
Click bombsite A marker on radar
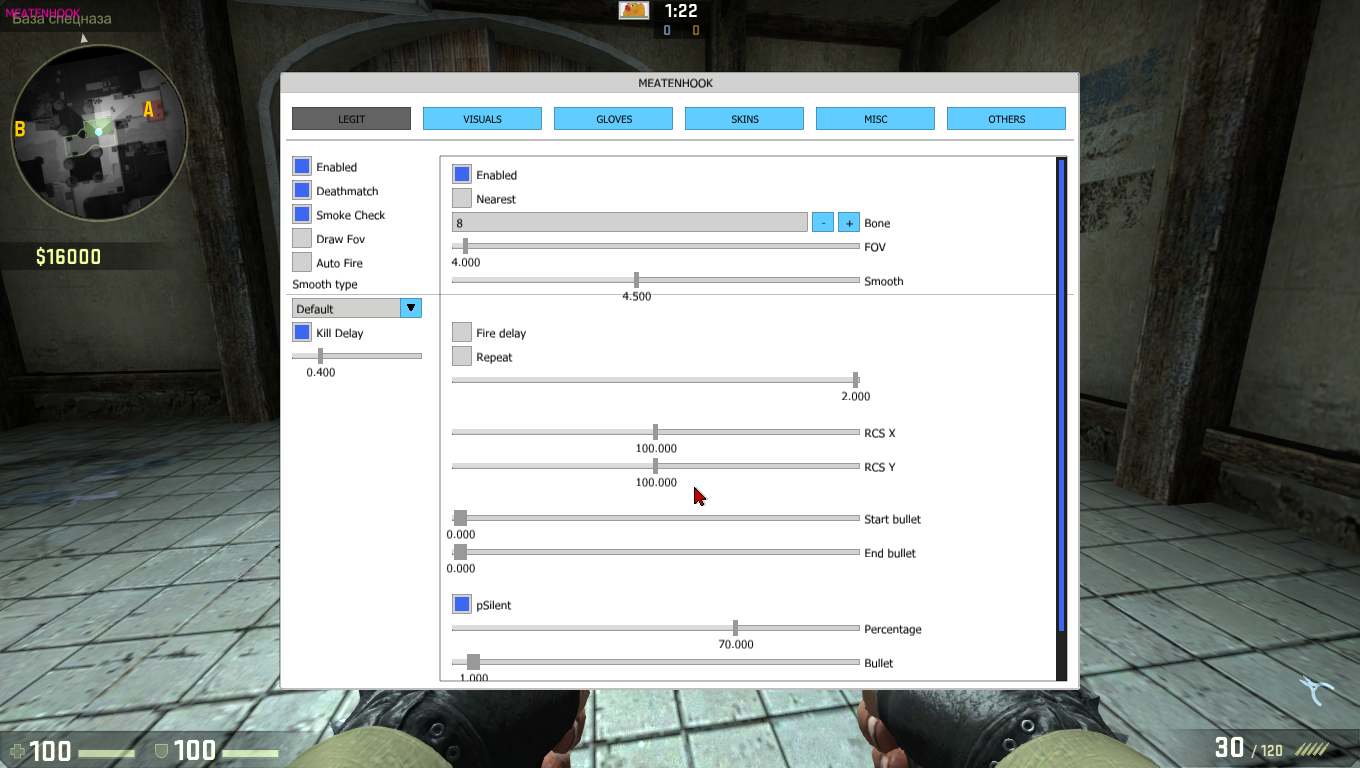[x=149, y=110]
